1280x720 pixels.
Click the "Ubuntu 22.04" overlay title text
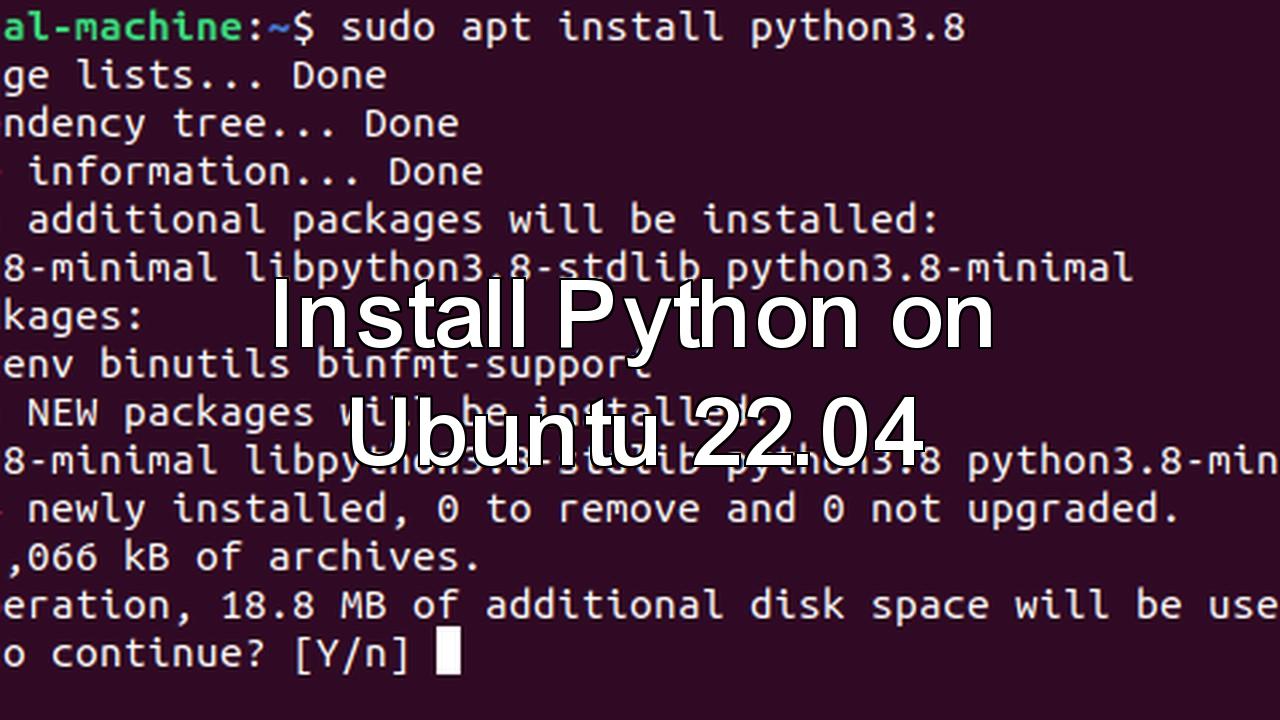(x=635, y=433)
